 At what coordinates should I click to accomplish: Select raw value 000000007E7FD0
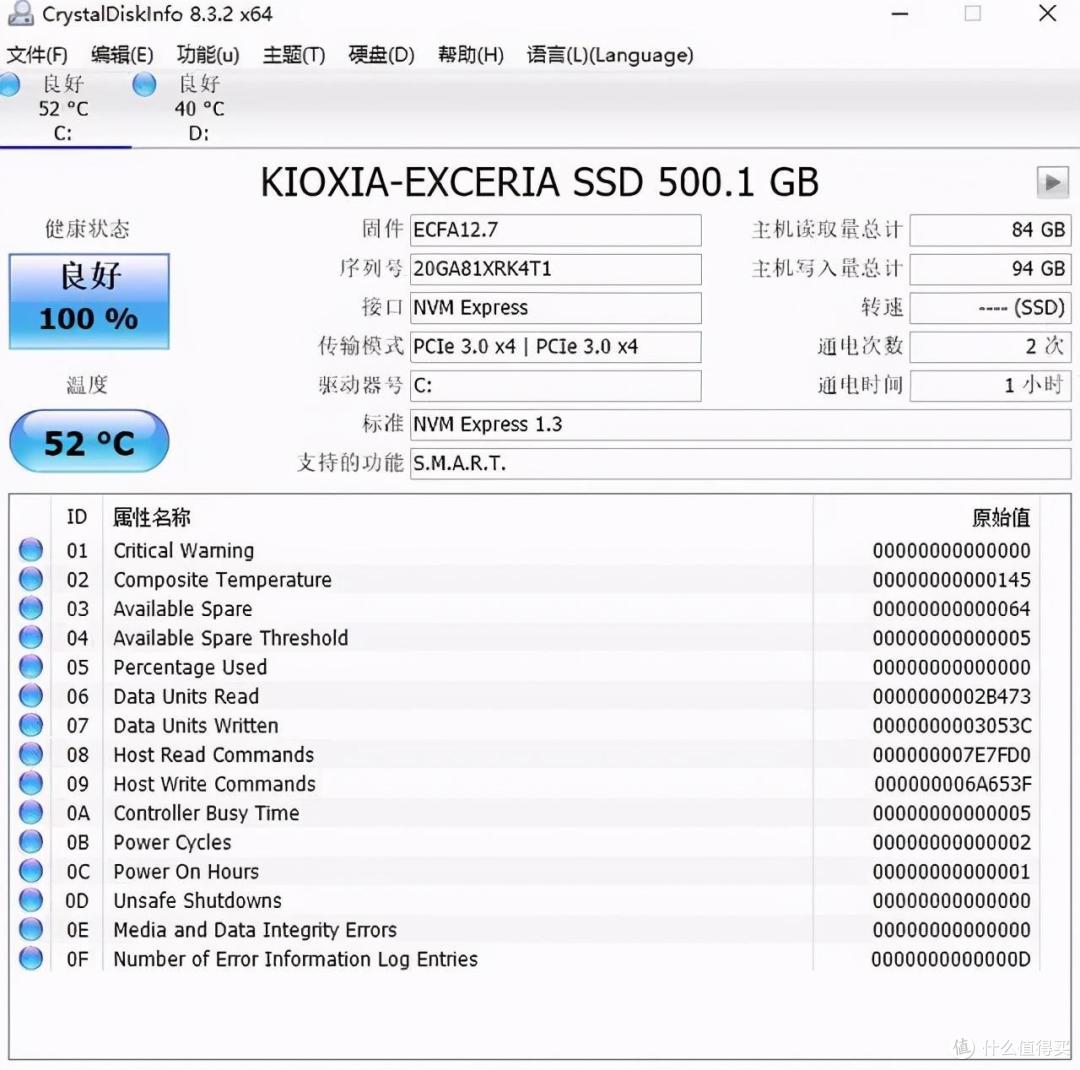coord(951,755)
